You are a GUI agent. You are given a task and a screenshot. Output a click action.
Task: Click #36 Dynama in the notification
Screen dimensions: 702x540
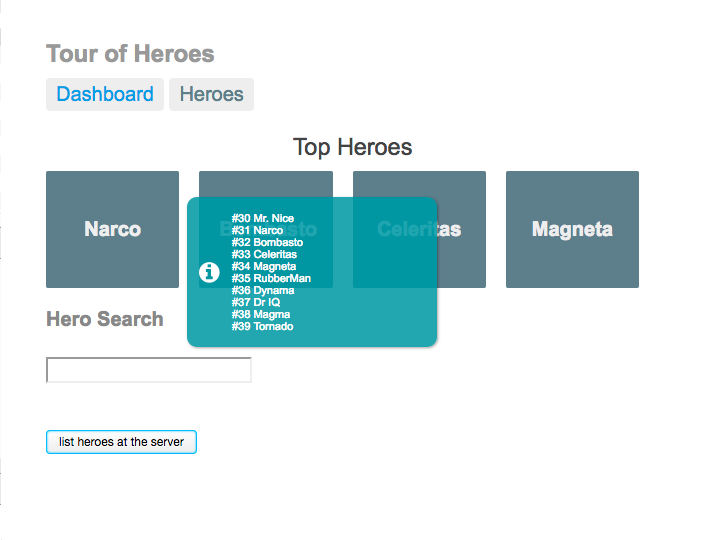263,291
